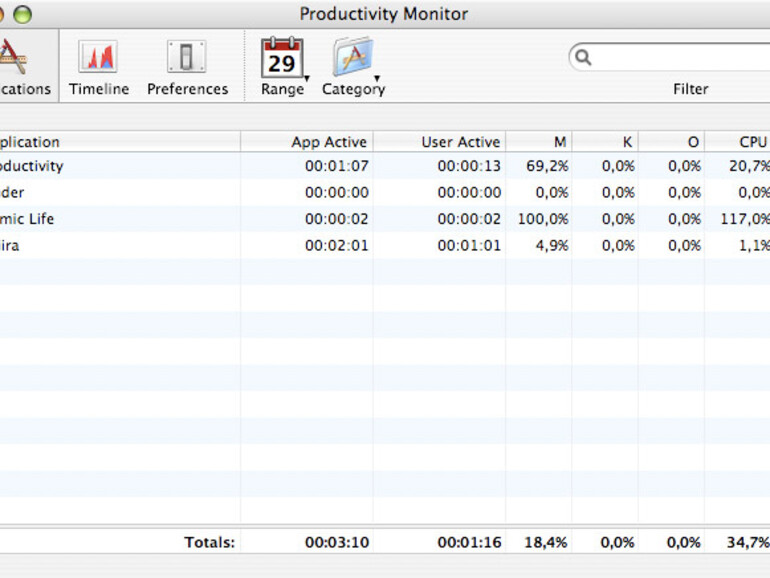This screenshot has width=770, height=578.
Task: Click the K column header
Action: coord(606,142)
